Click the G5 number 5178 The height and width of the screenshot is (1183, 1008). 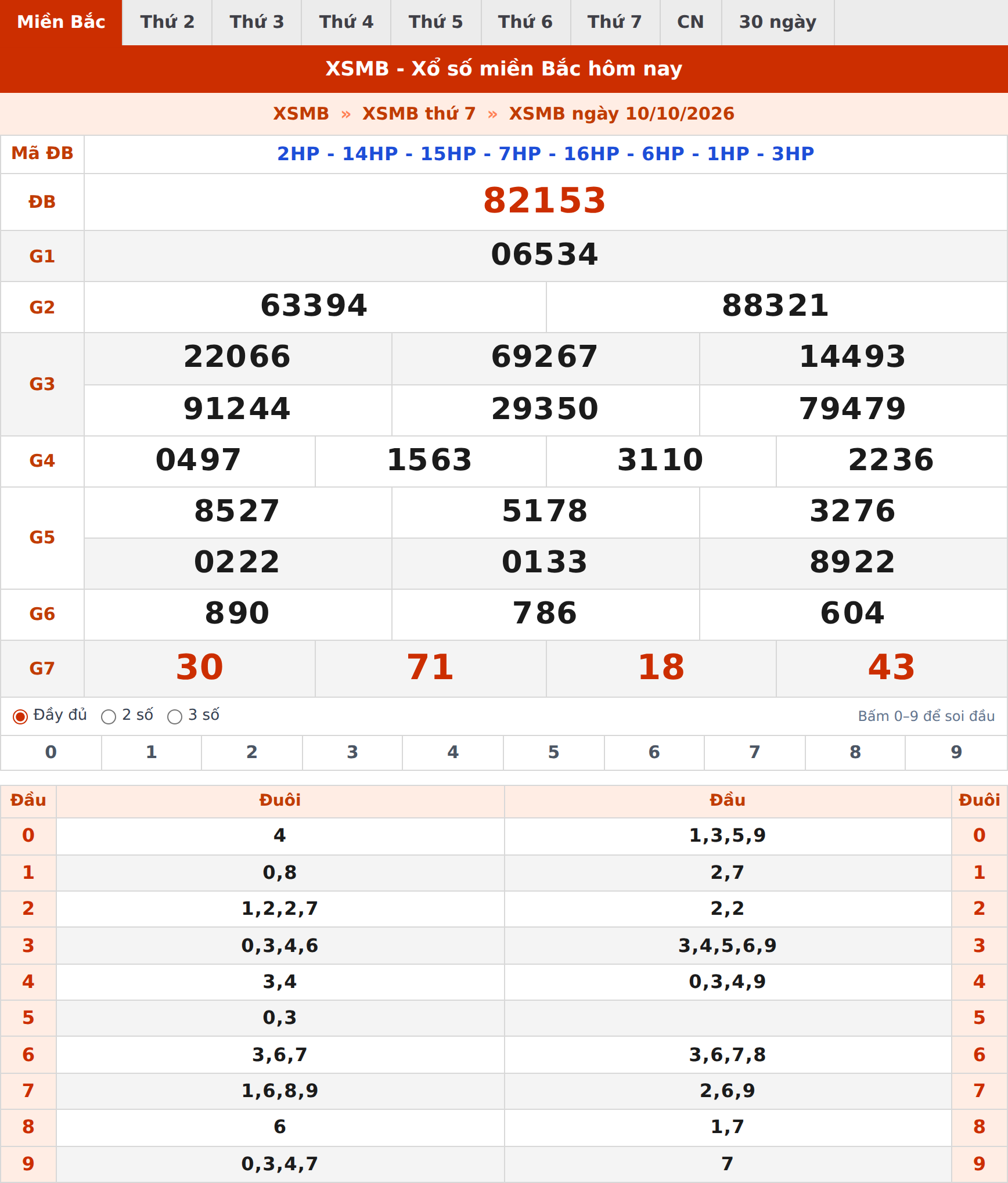(x=545, y=511)
